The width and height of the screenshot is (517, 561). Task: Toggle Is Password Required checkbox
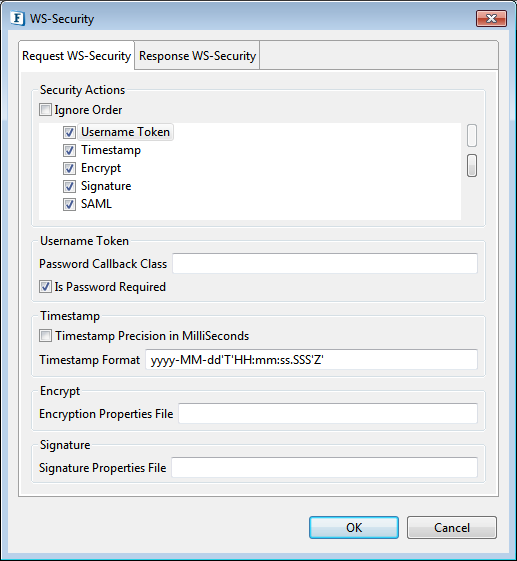[45, 287]
